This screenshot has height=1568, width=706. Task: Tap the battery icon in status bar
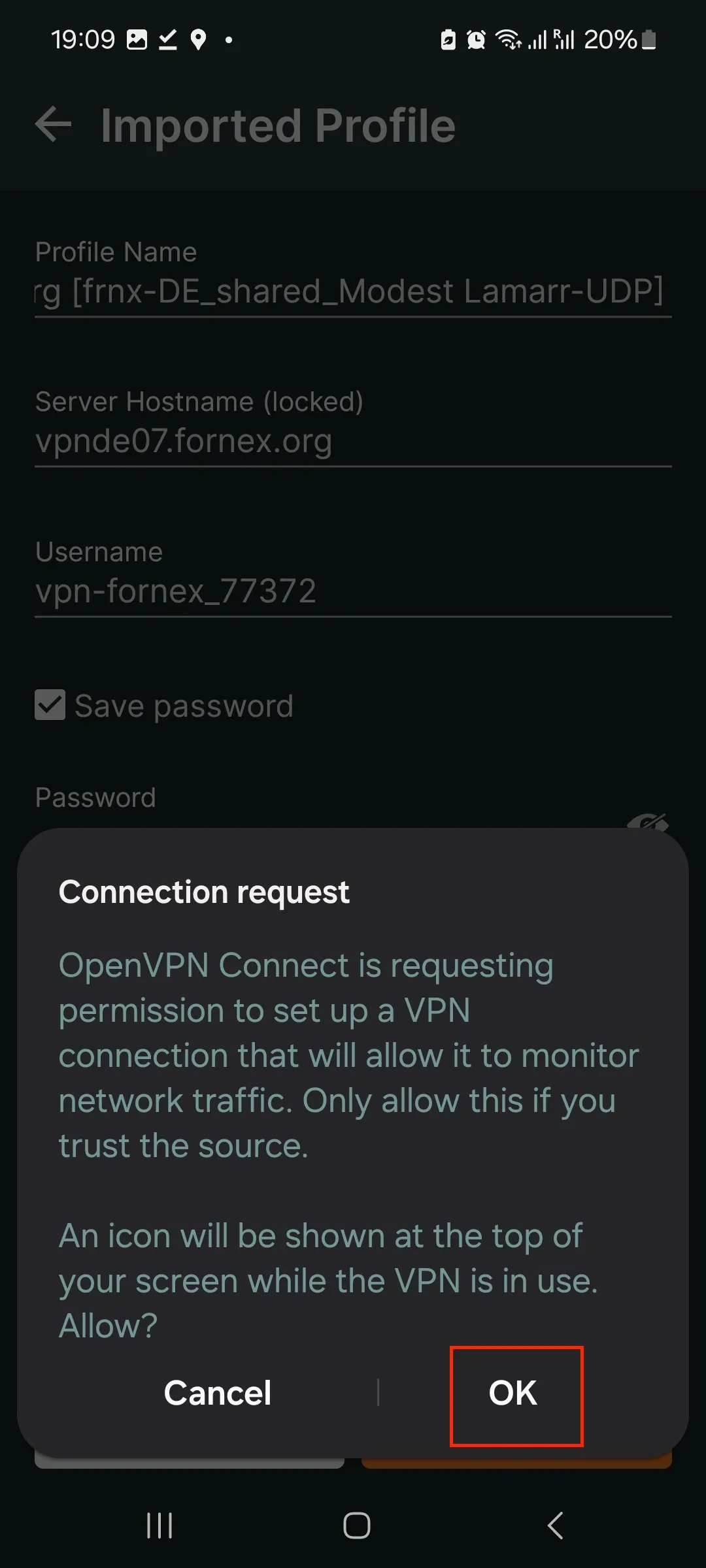(648, 40)
